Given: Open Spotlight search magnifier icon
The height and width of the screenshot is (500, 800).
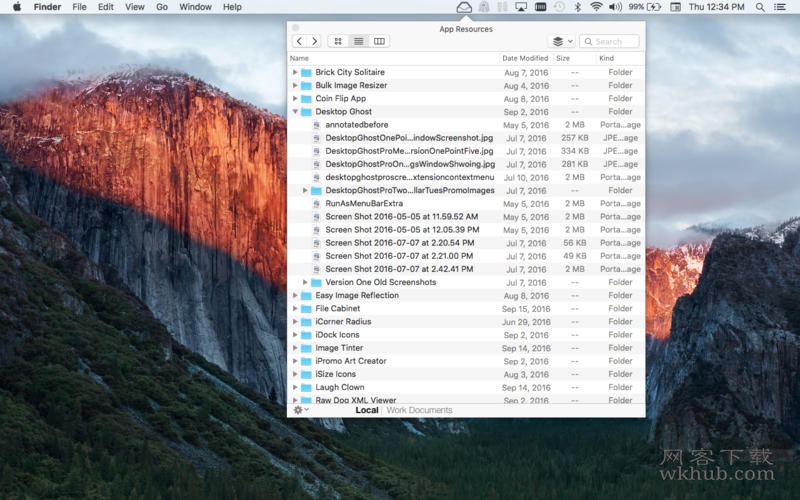Looking at the screenshot, I should 760,7.
